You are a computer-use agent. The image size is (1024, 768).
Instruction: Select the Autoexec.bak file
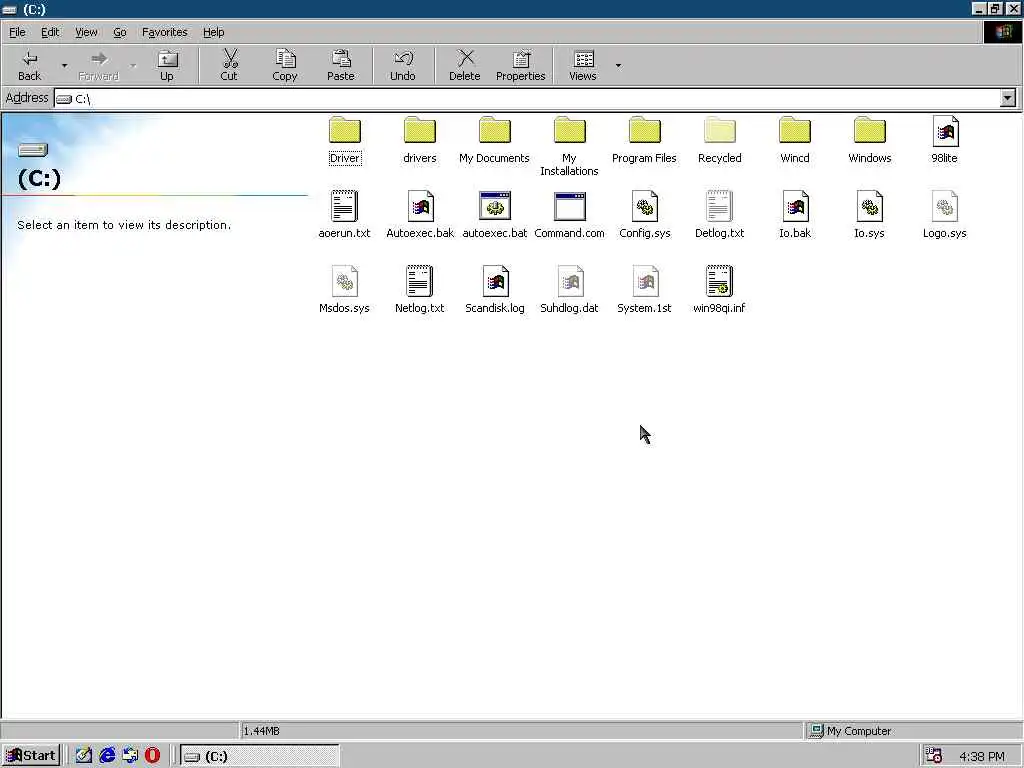tap(420, 215)
